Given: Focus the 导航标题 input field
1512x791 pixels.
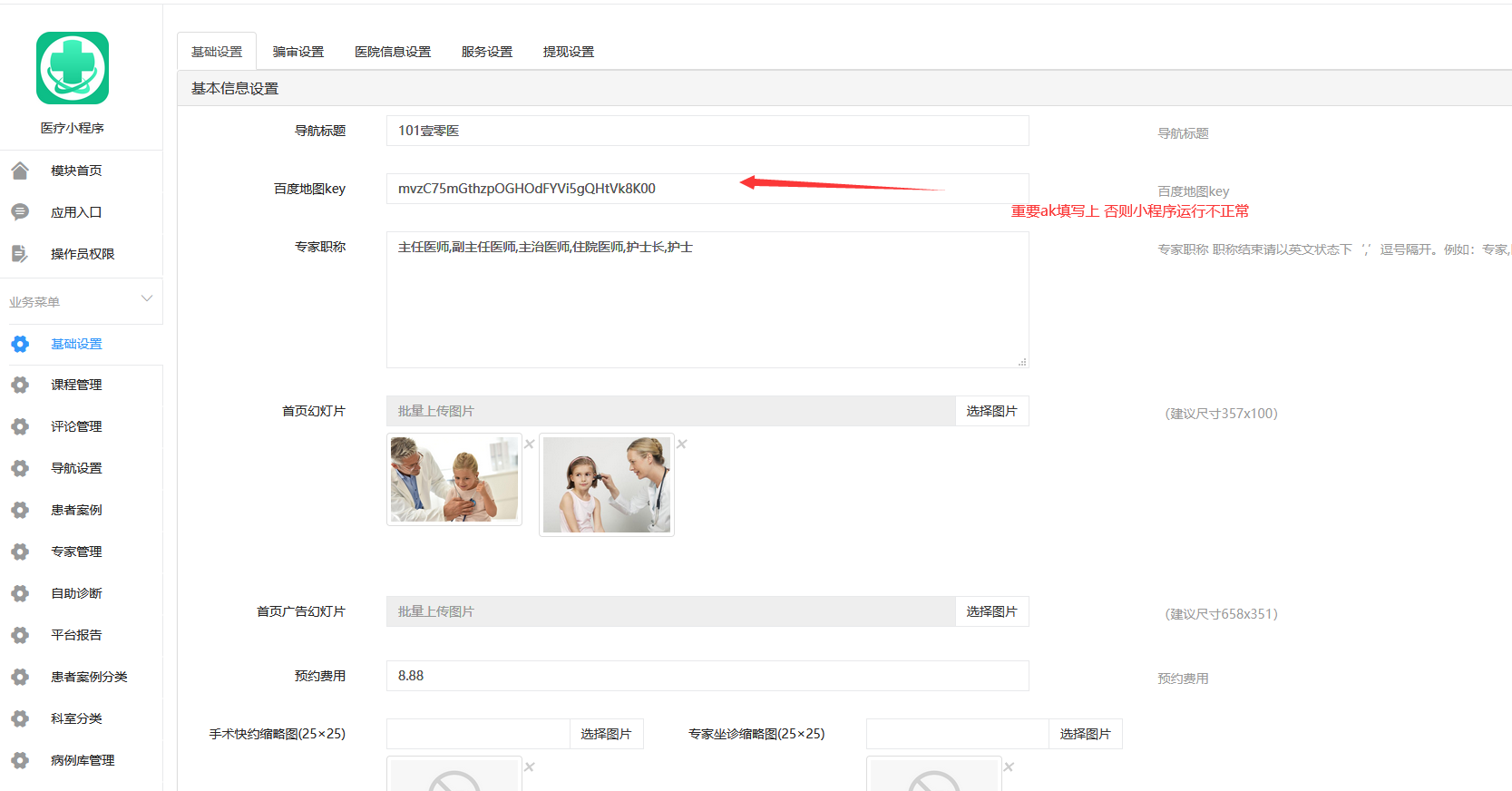Looking at the screenshot, I should pyautogui.click(x=707, y=131).
